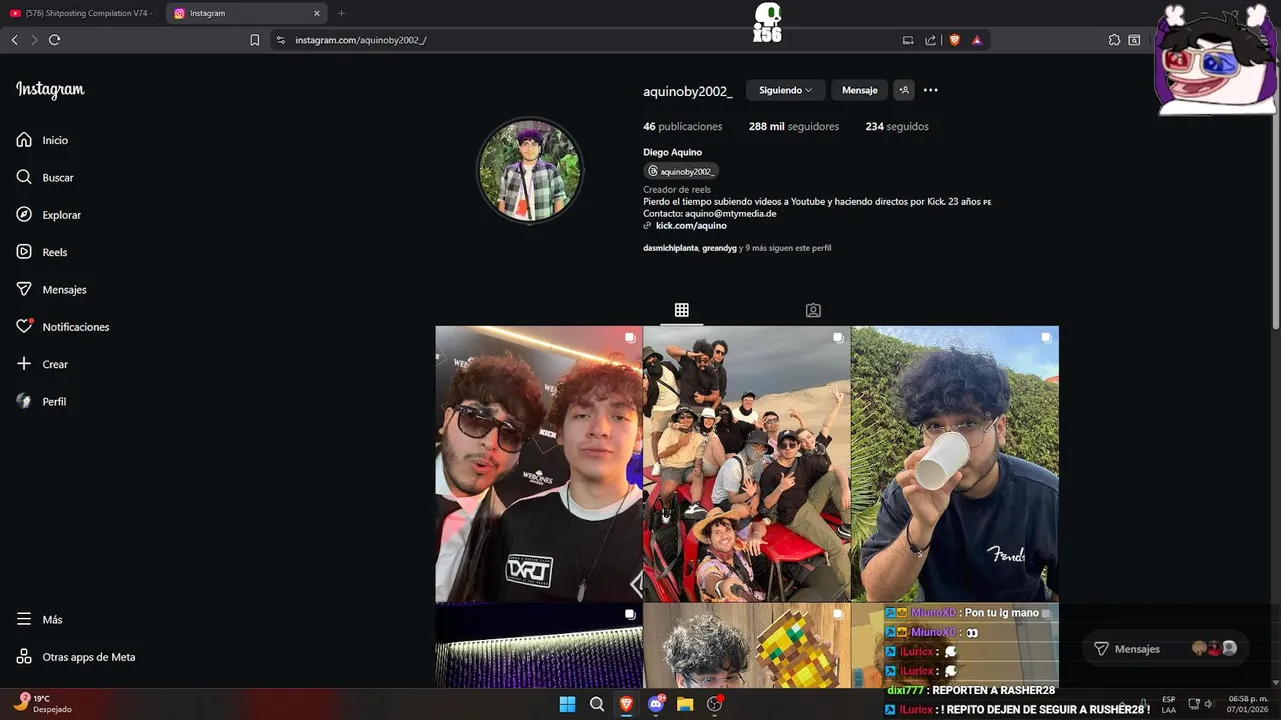Click the site settings icon before URL
This screenshot has height=720, width=1281.
[x=280, y=40]
